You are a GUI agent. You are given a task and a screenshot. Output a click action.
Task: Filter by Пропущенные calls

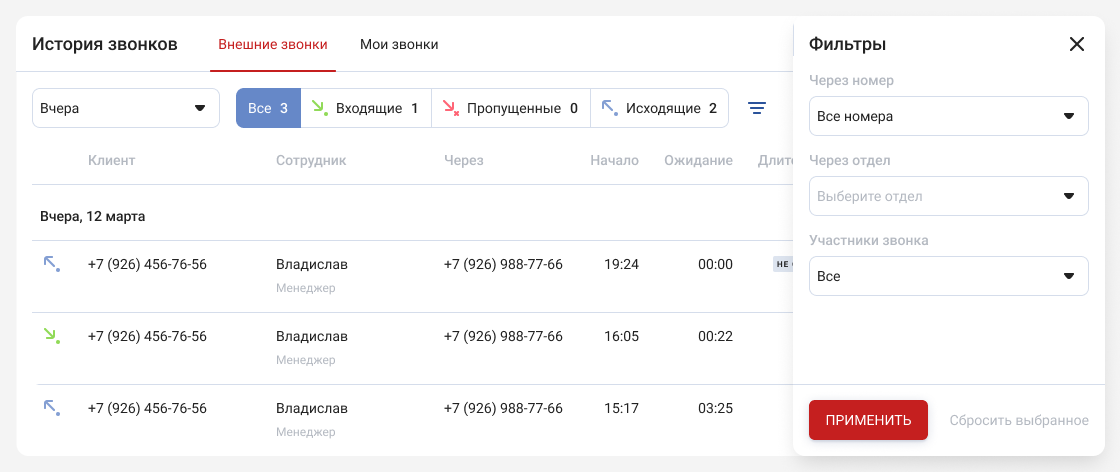(x=510, y=108)
